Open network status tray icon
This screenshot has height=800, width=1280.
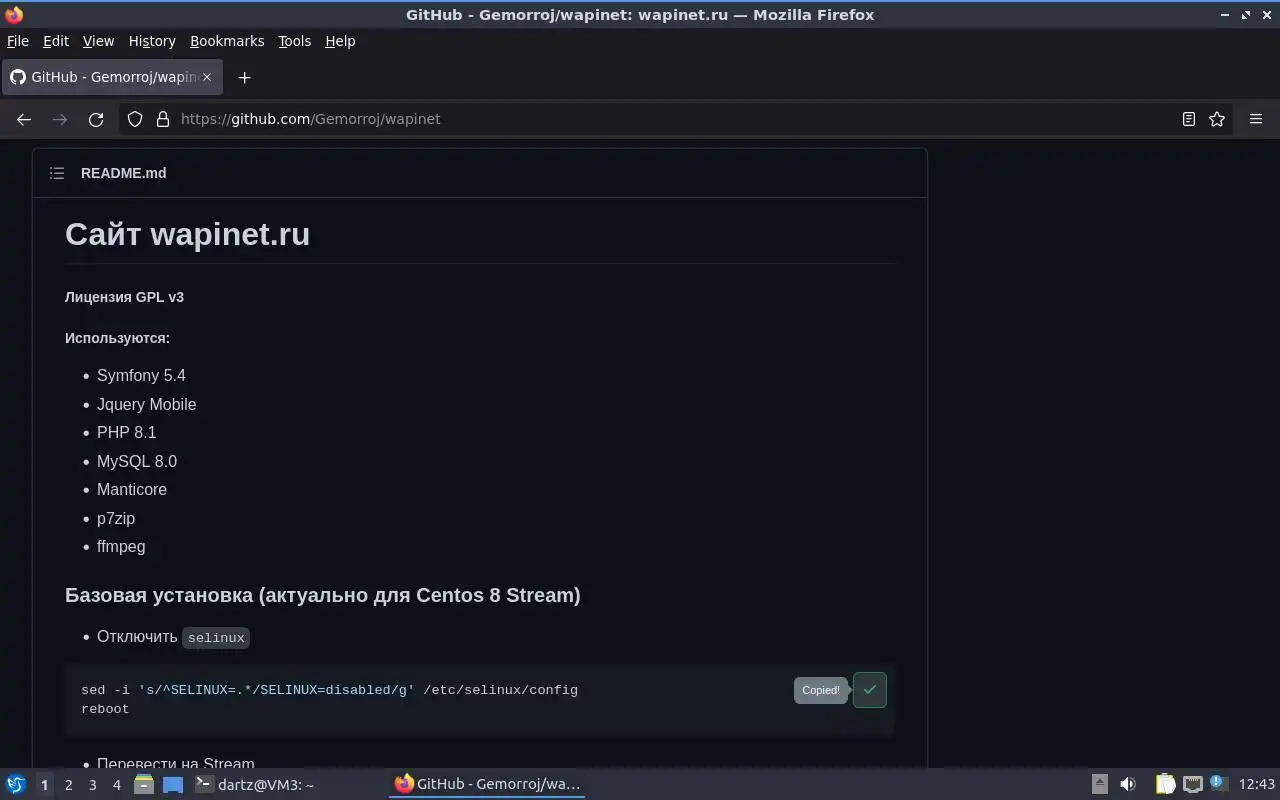tap(1193, 784)
